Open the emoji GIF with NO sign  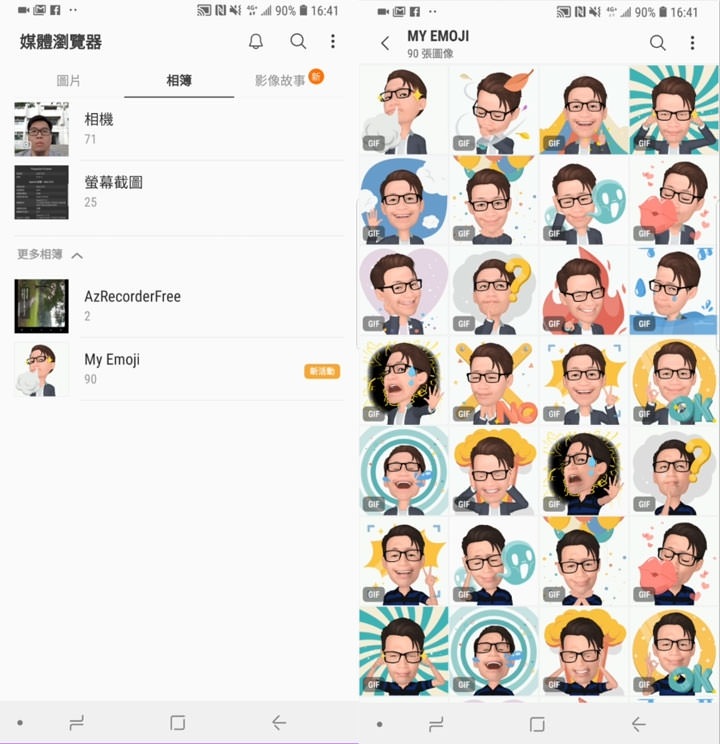tap(494, 381)
